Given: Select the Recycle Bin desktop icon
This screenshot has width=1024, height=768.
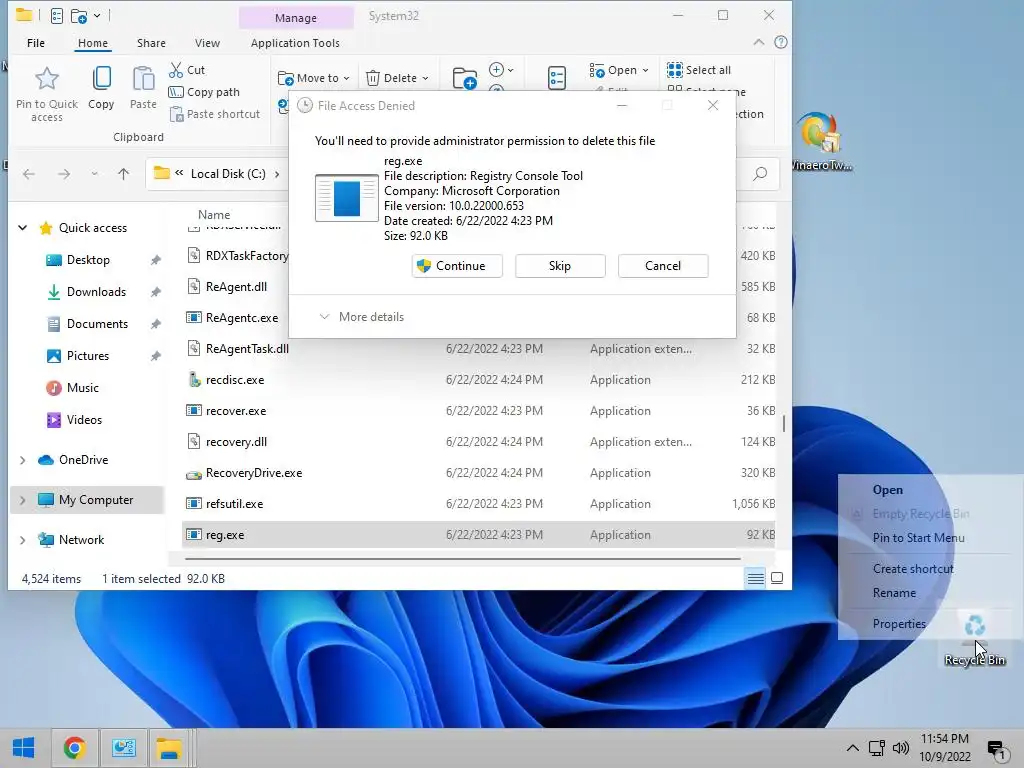Looking at the screenshot, I should (x=975, y=637).
